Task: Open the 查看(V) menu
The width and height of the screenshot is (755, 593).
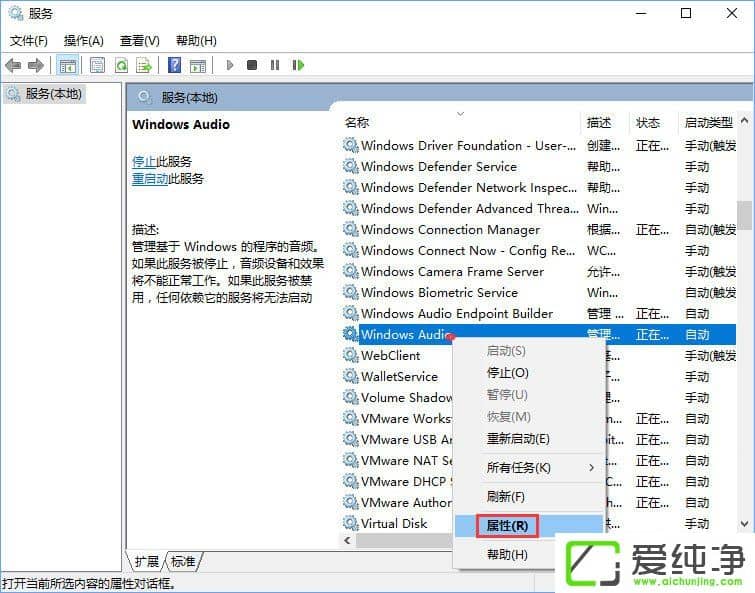Action: point(140,40)
